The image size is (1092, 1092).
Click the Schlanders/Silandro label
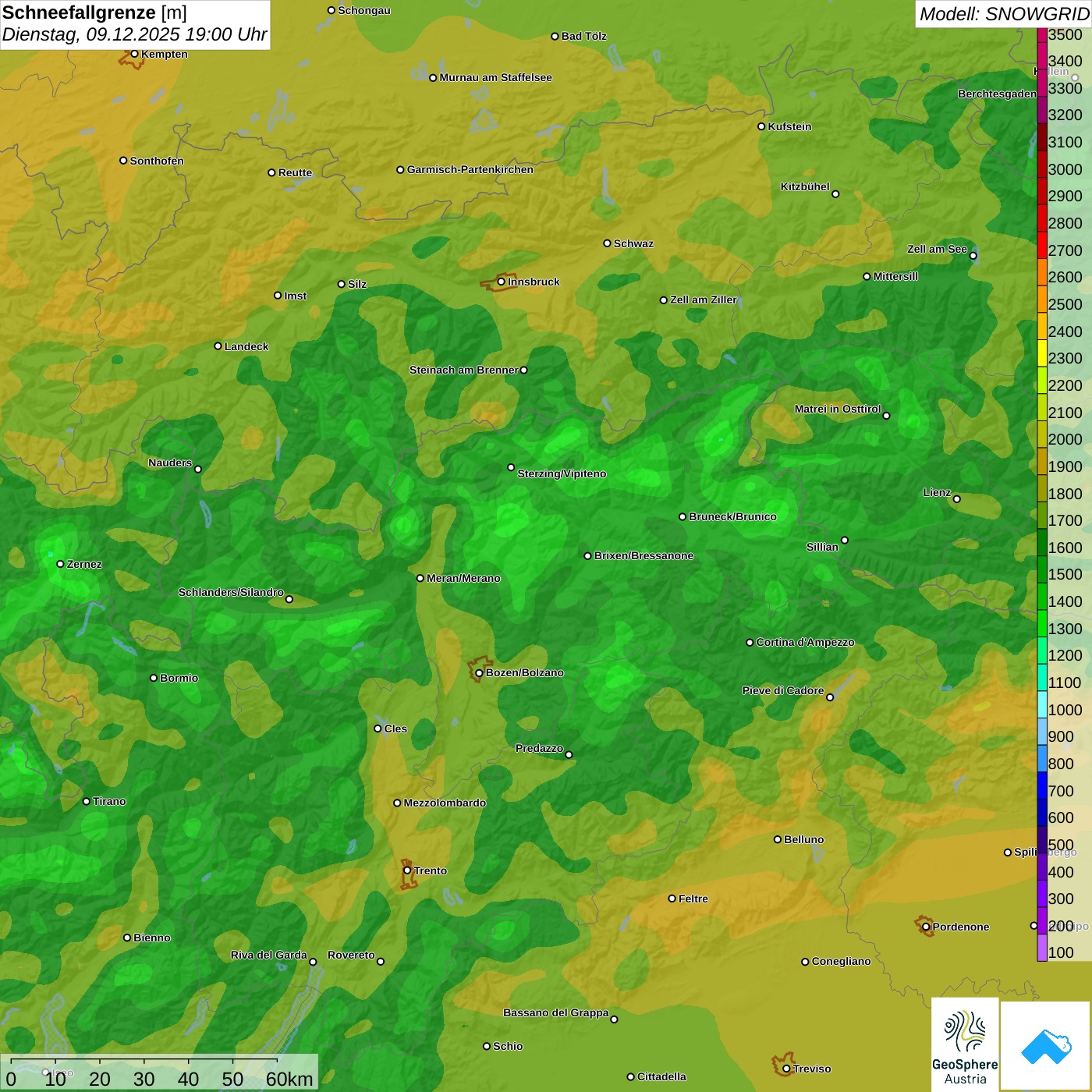pos(231,592)
